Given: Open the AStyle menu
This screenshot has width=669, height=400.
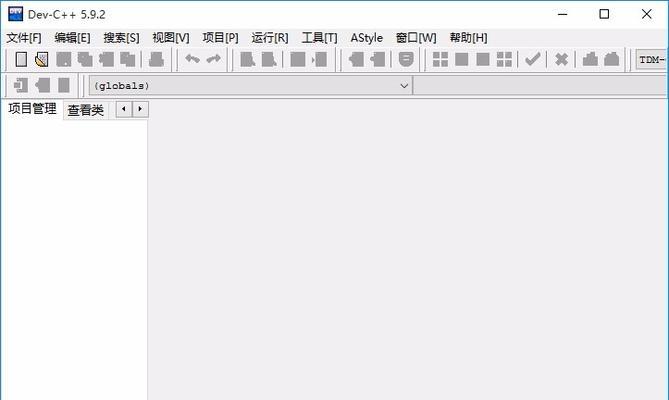Looking at the screenshot, I should click(366, 38).
